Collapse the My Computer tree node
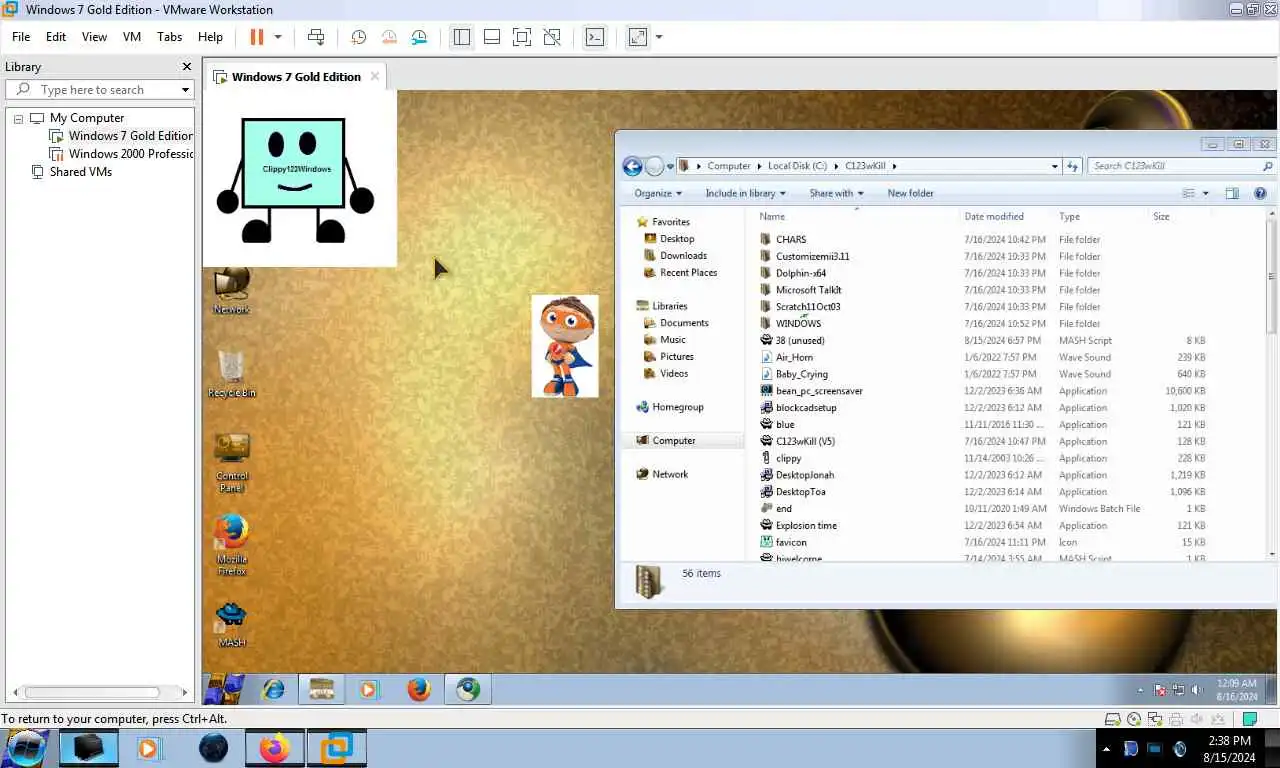The image size is (1280, 768). (x=18, y=118)
